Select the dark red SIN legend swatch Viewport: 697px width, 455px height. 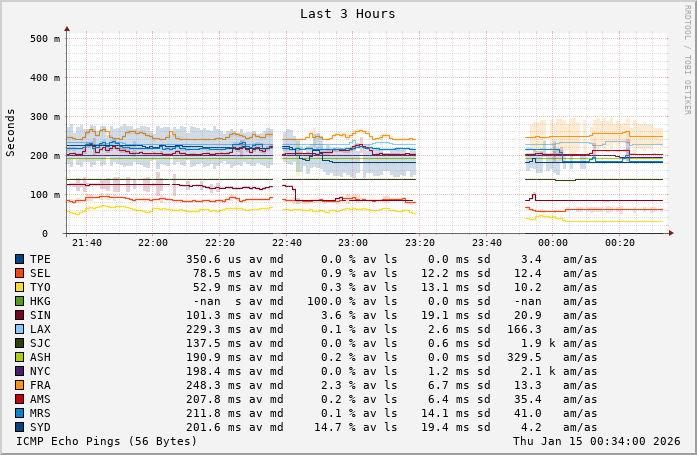tap(19, 315)
